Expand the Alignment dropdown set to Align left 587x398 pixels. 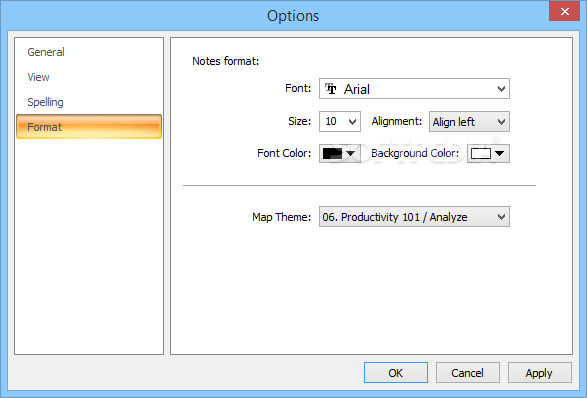469,121
